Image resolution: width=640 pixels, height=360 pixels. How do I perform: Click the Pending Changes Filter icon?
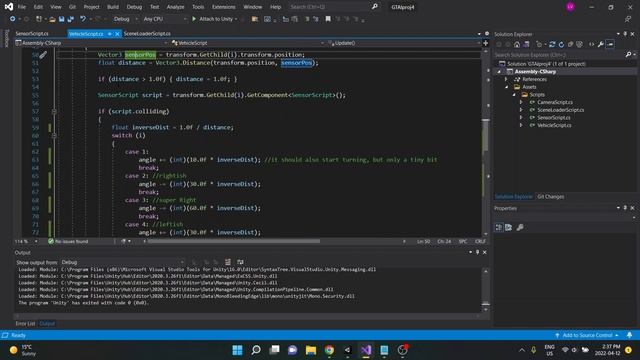coord(539,44)
